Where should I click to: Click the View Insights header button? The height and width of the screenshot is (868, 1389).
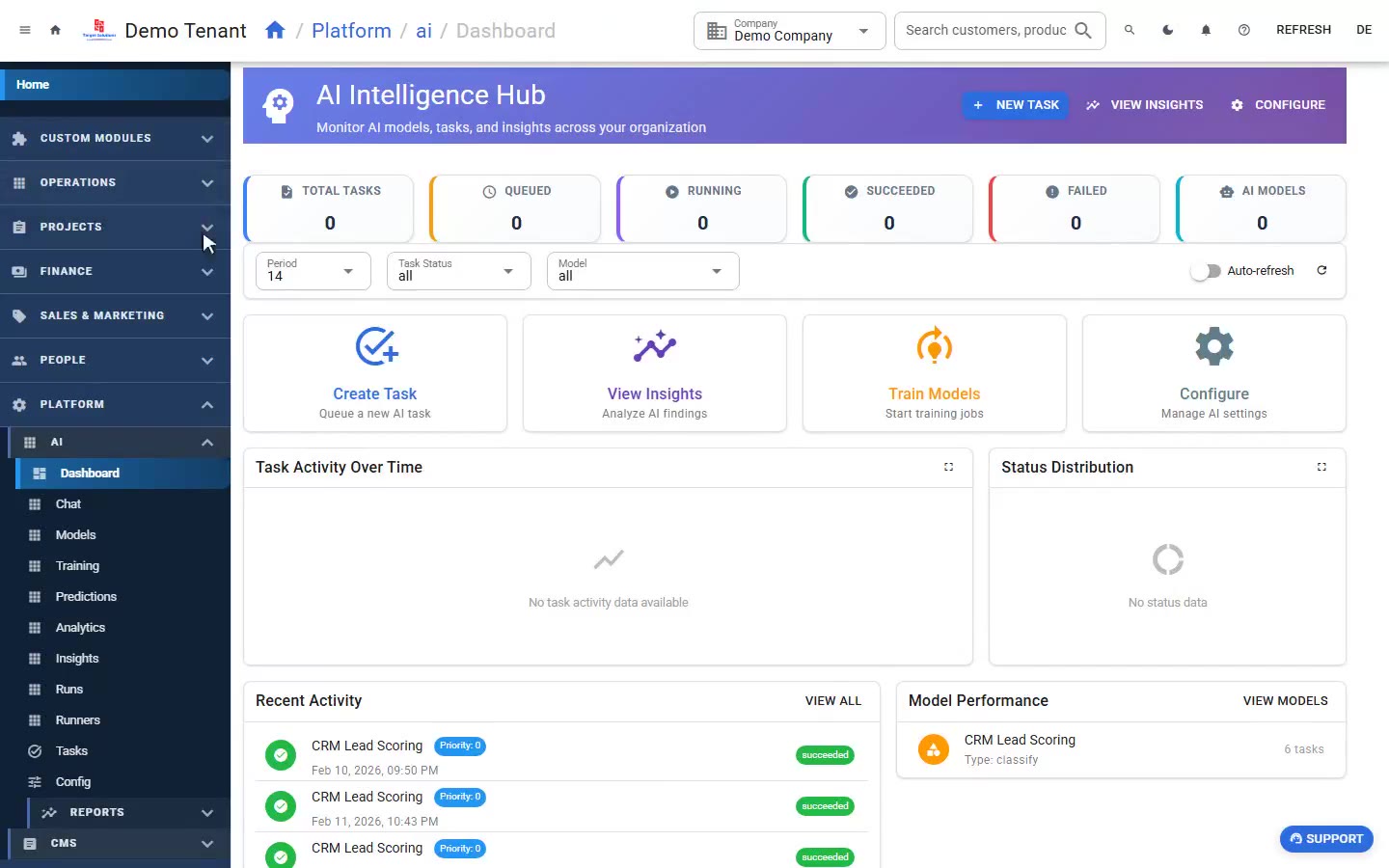[1145, 105]
